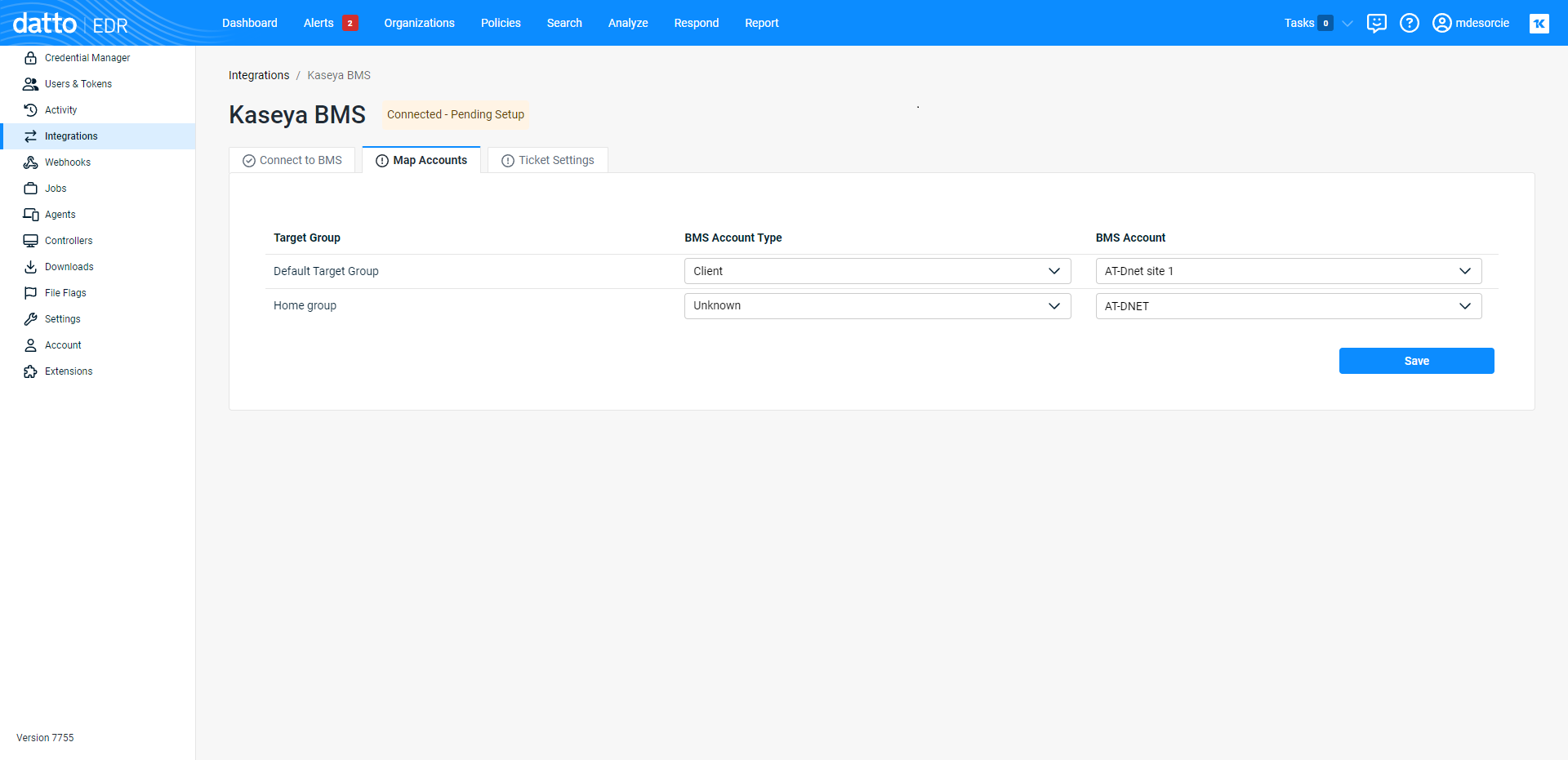Screen dimensions: 1568x760
Task: Click the Integrations breadcrumb link
Action: pyautogui.click(x=259, y=75)
